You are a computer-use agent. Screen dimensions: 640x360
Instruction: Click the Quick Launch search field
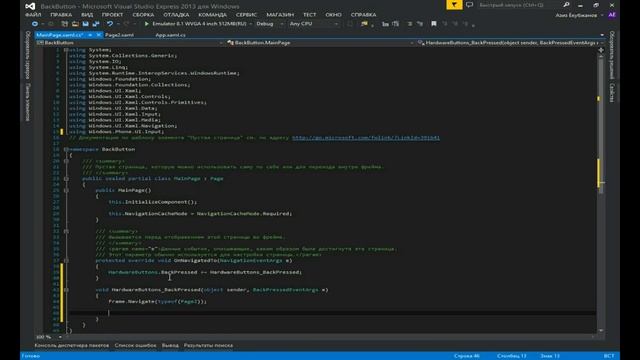518,5
